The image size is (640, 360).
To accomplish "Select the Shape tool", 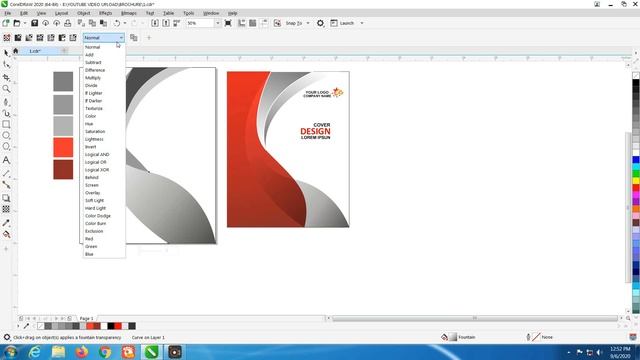I will tap(6, 64).
